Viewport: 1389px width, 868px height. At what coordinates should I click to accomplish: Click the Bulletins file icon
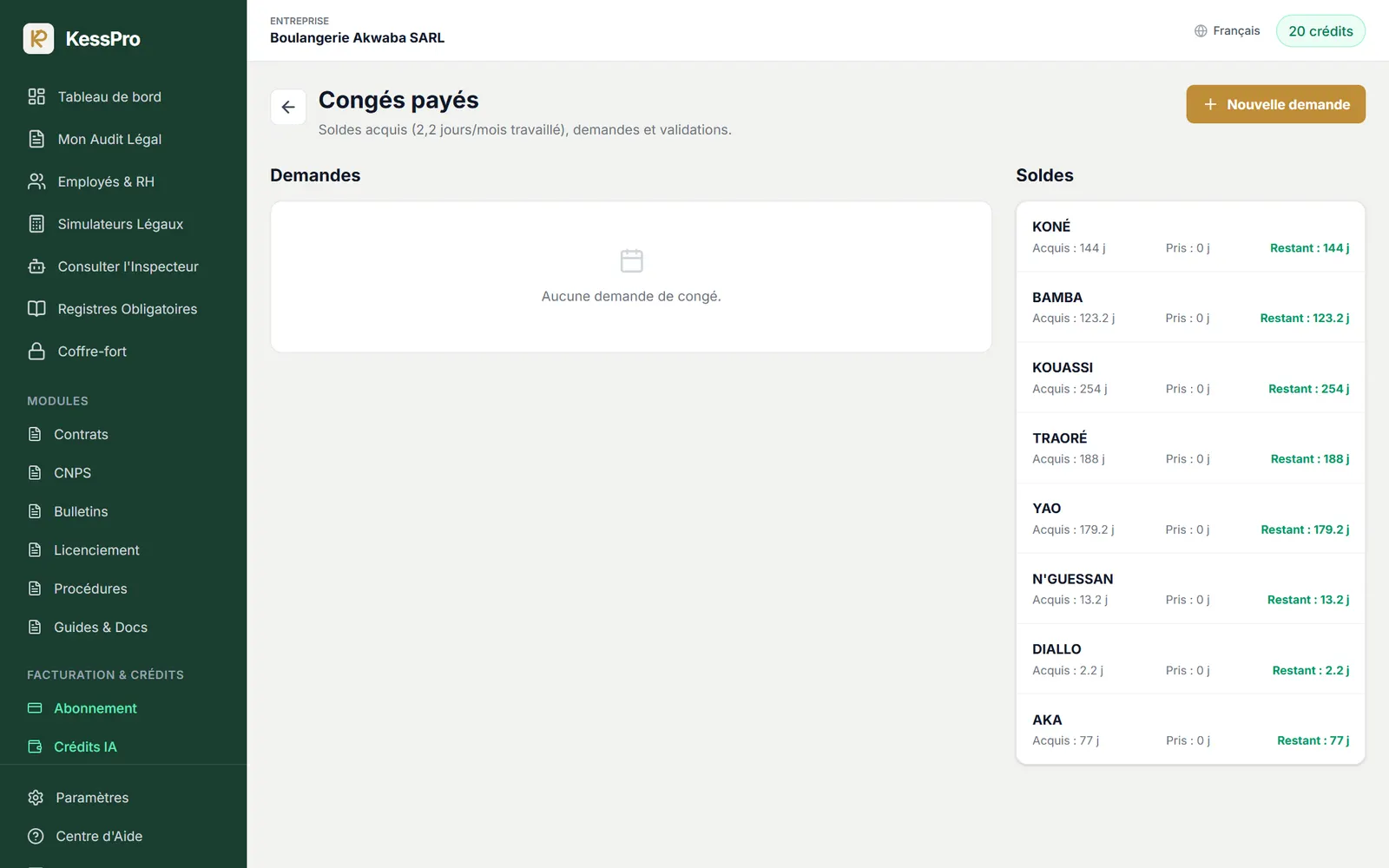(35, 511)
